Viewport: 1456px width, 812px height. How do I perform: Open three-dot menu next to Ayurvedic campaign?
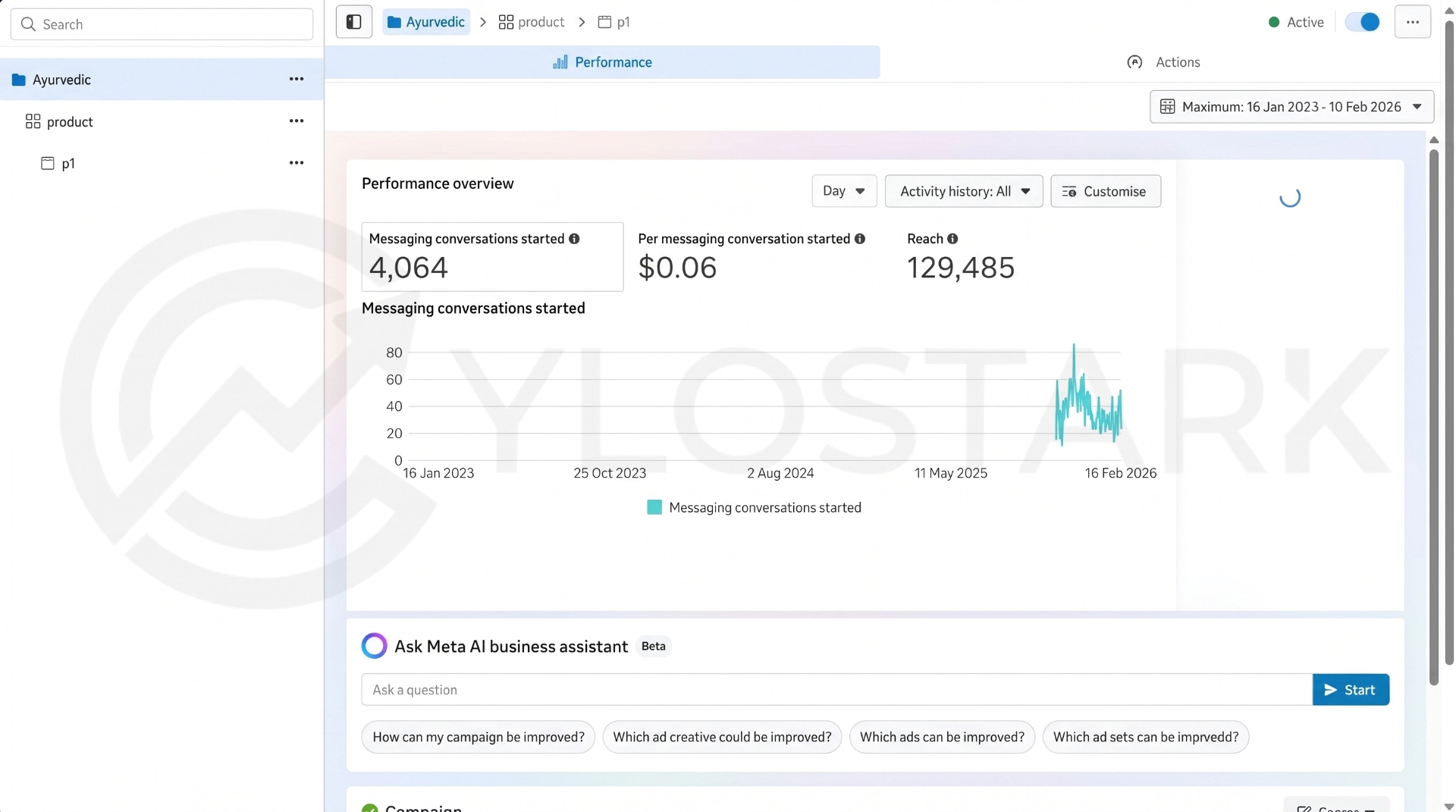click(297, 80)
